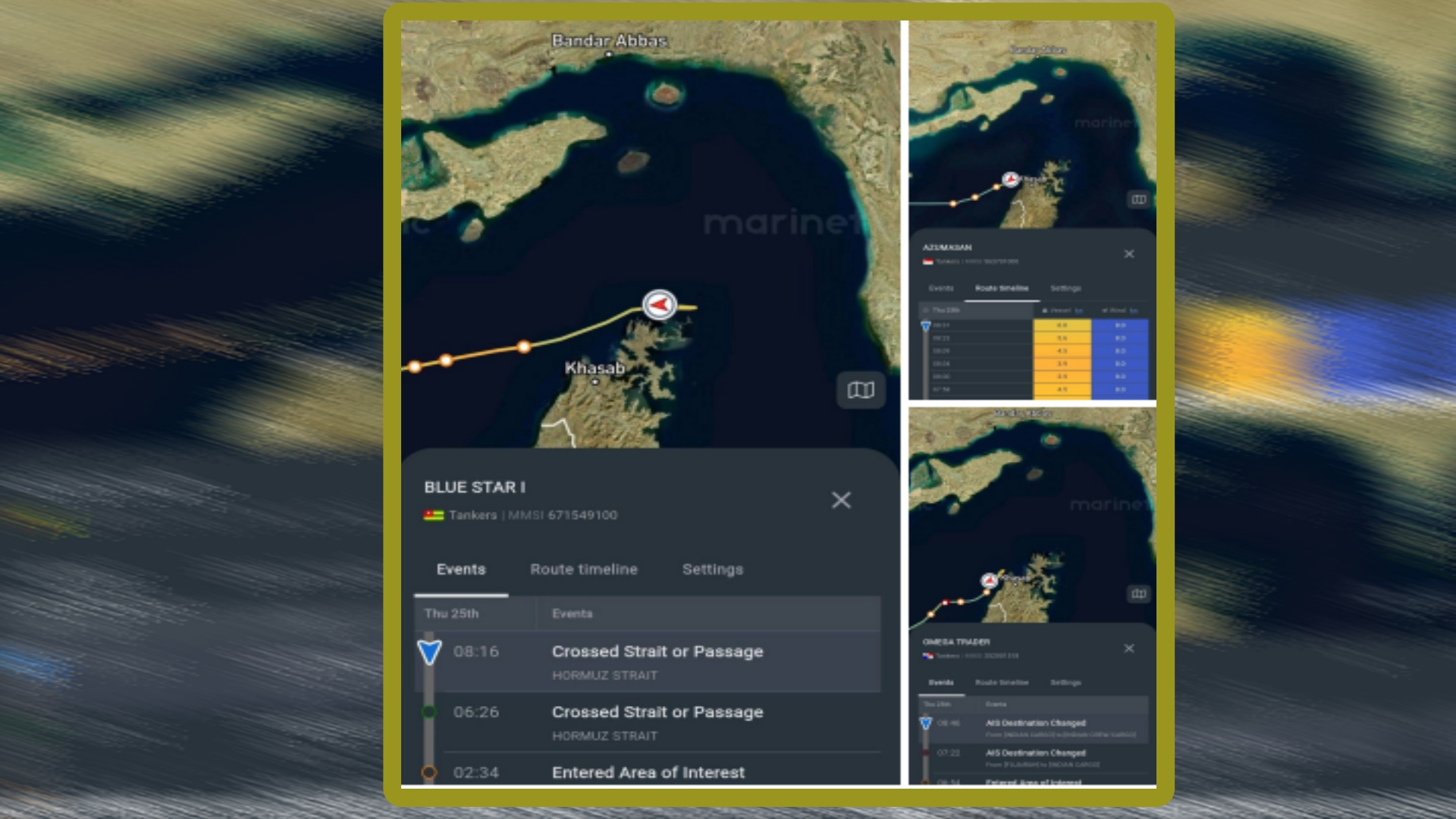The image size is (1456, 819).
Task: Click the MMSI 671549100 text
Action: coord(563,515)
